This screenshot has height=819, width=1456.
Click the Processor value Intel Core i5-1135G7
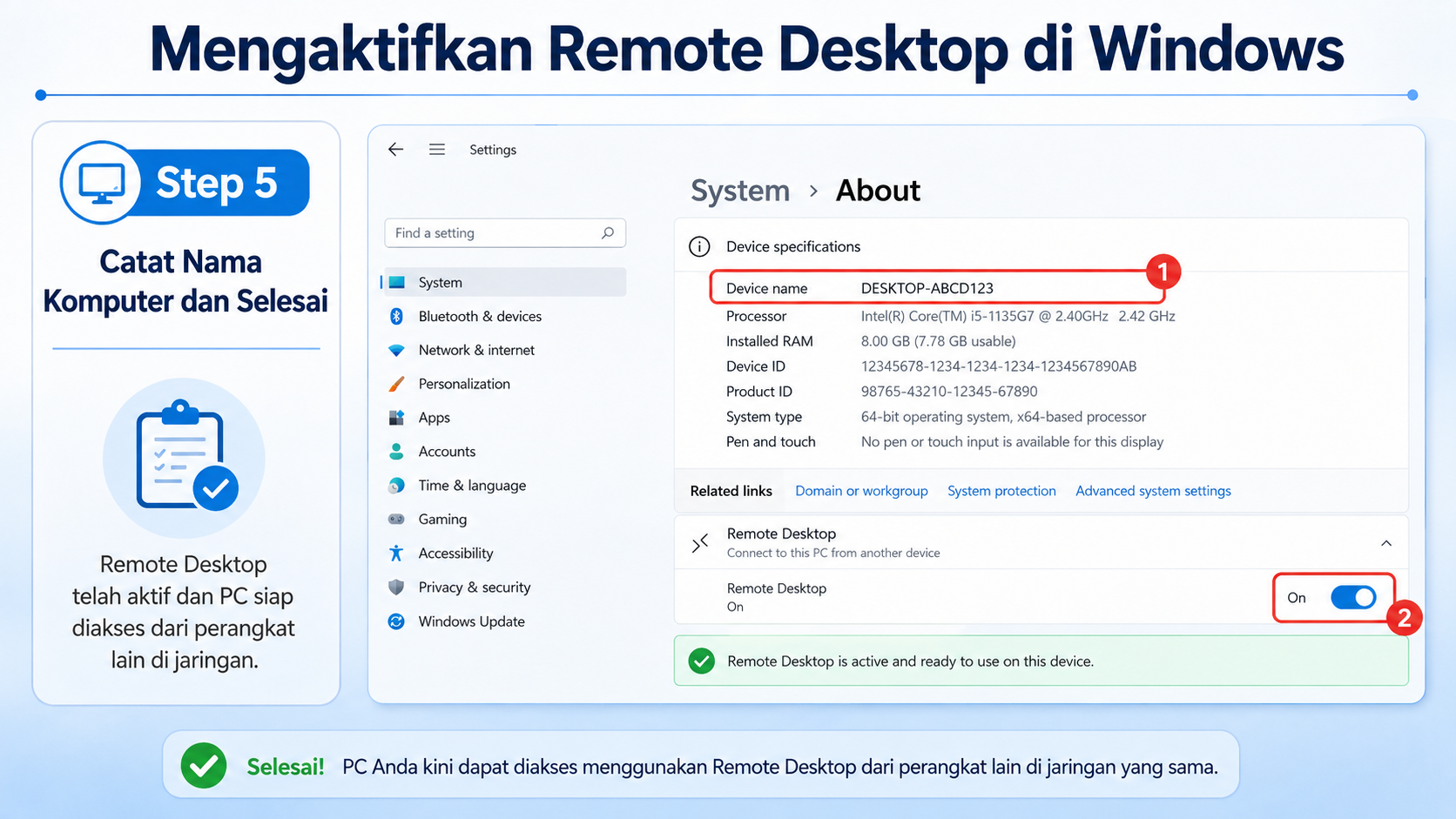1018,316
